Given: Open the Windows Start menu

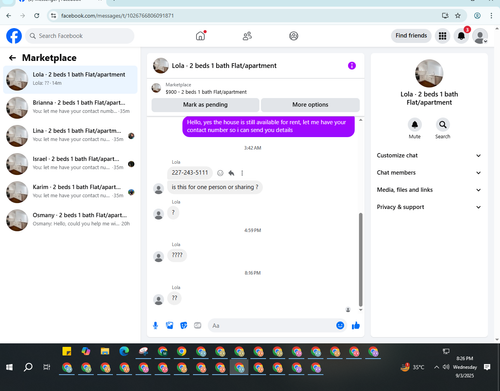Looking at the screenshot, I should [9, 367].
